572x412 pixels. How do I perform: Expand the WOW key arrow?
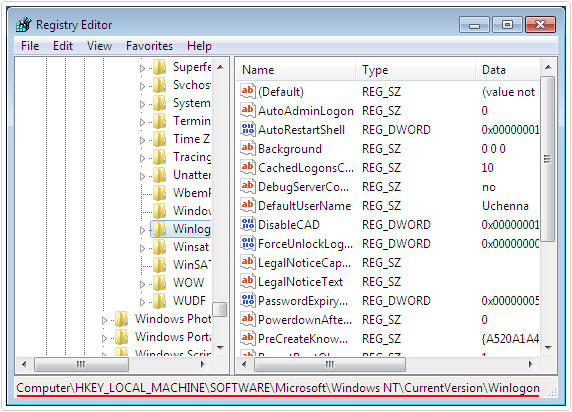(x=142, y=284)
